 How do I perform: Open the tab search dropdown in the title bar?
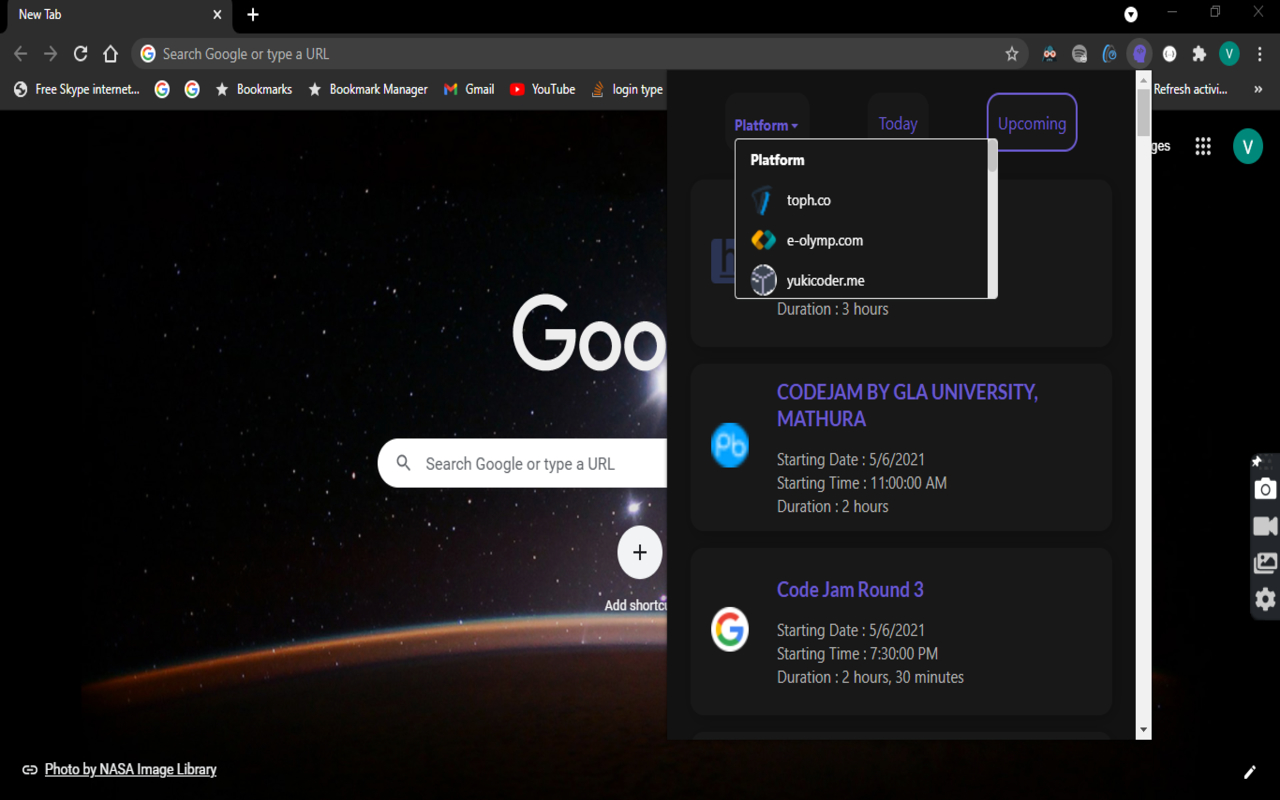[x=1131, y=15]
